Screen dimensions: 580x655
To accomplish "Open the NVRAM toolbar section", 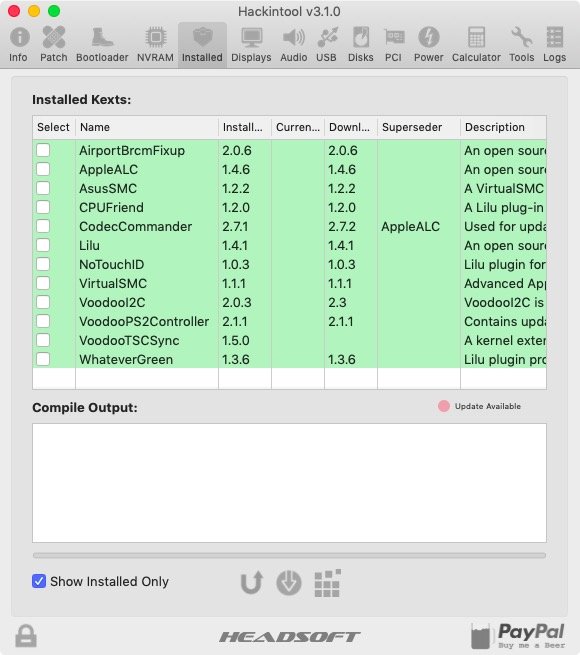I will coord(155,44).
